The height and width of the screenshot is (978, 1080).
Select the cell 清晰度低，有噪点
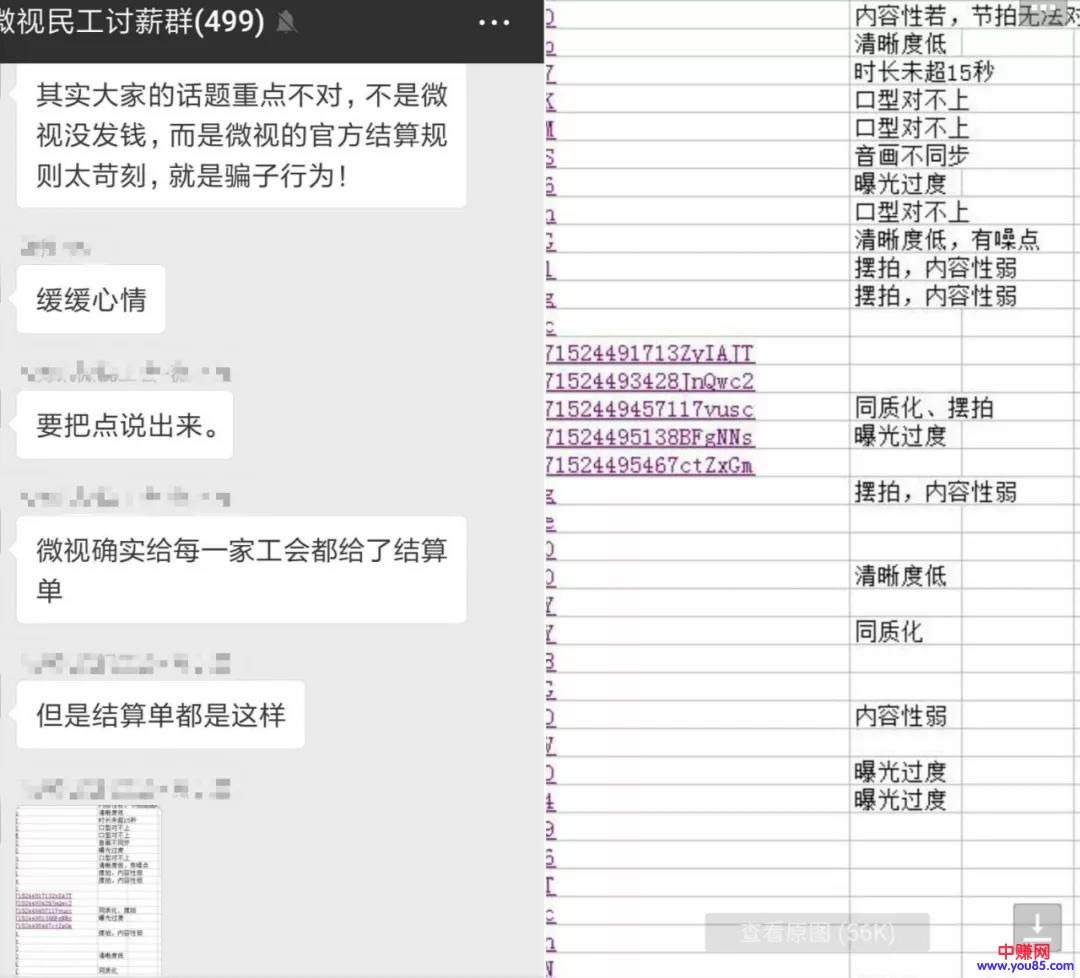coord(945,240)
